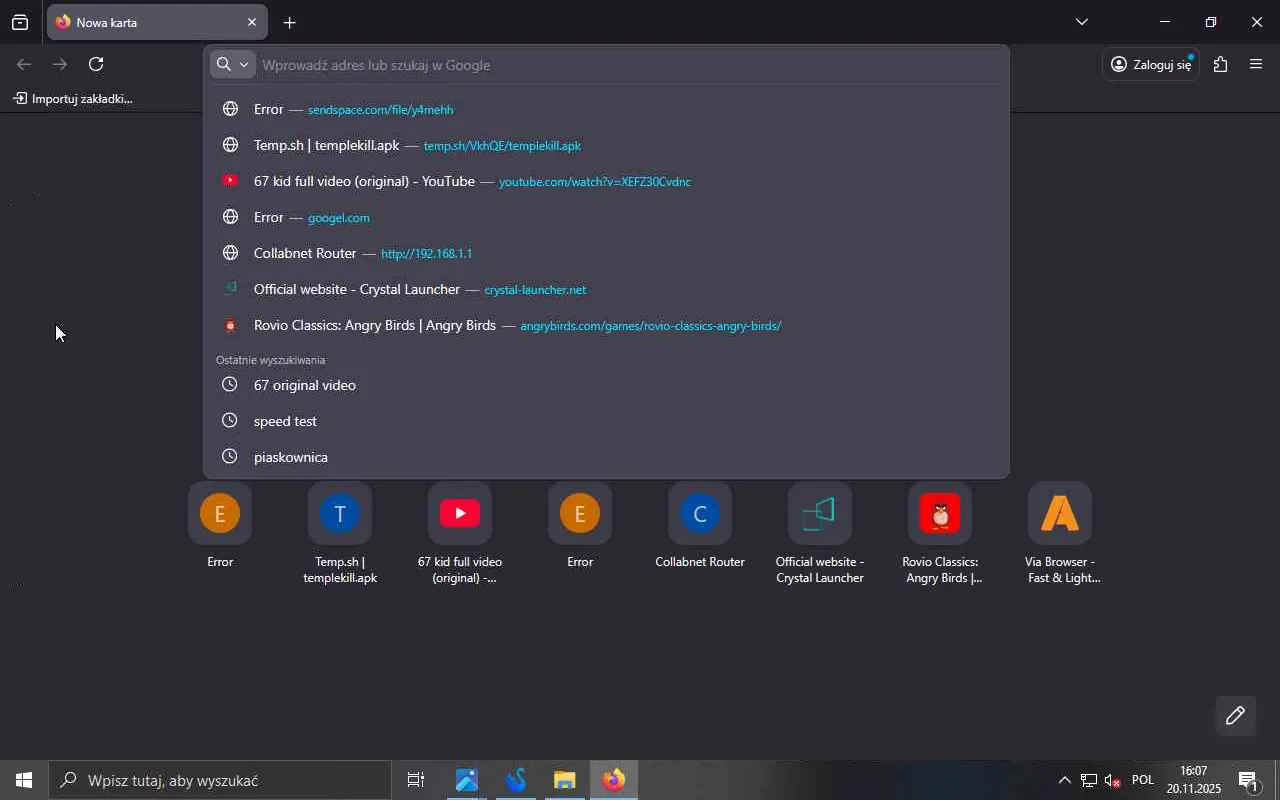Choose the googel.com Error suggestion

[606, 217]
